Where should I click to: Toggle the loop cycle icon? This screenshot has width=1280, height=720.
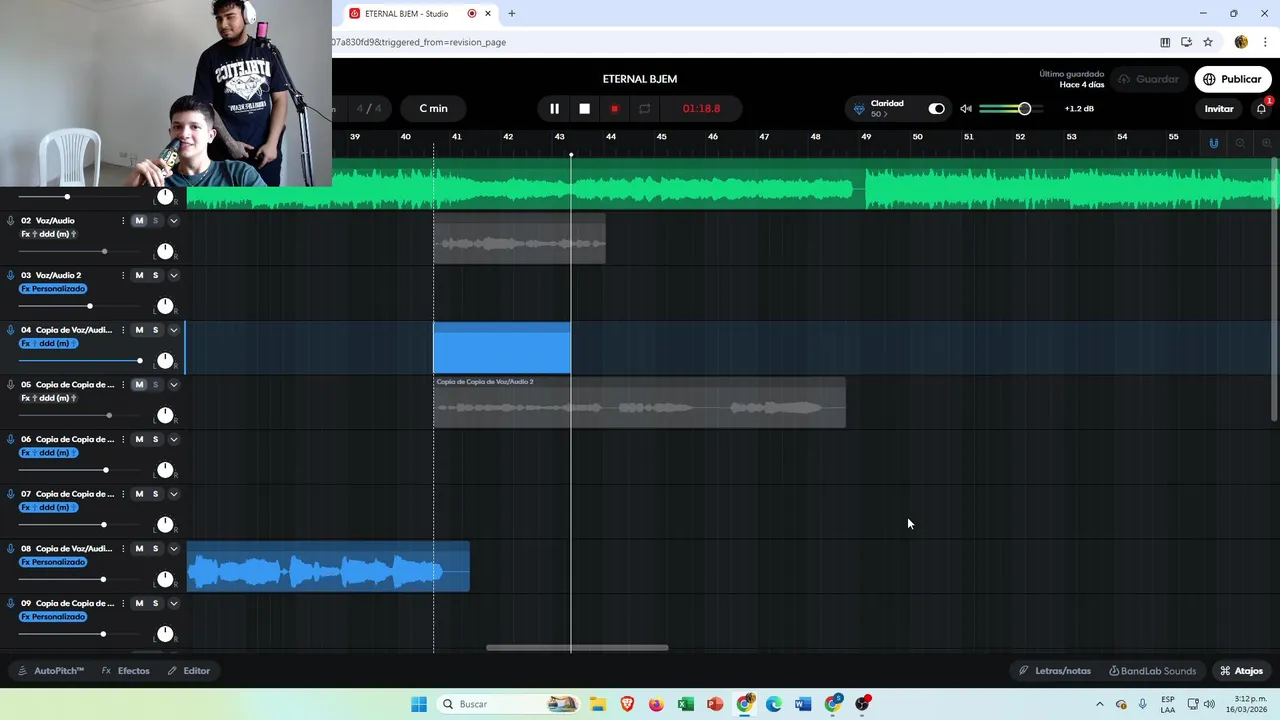tap(644, 108)
